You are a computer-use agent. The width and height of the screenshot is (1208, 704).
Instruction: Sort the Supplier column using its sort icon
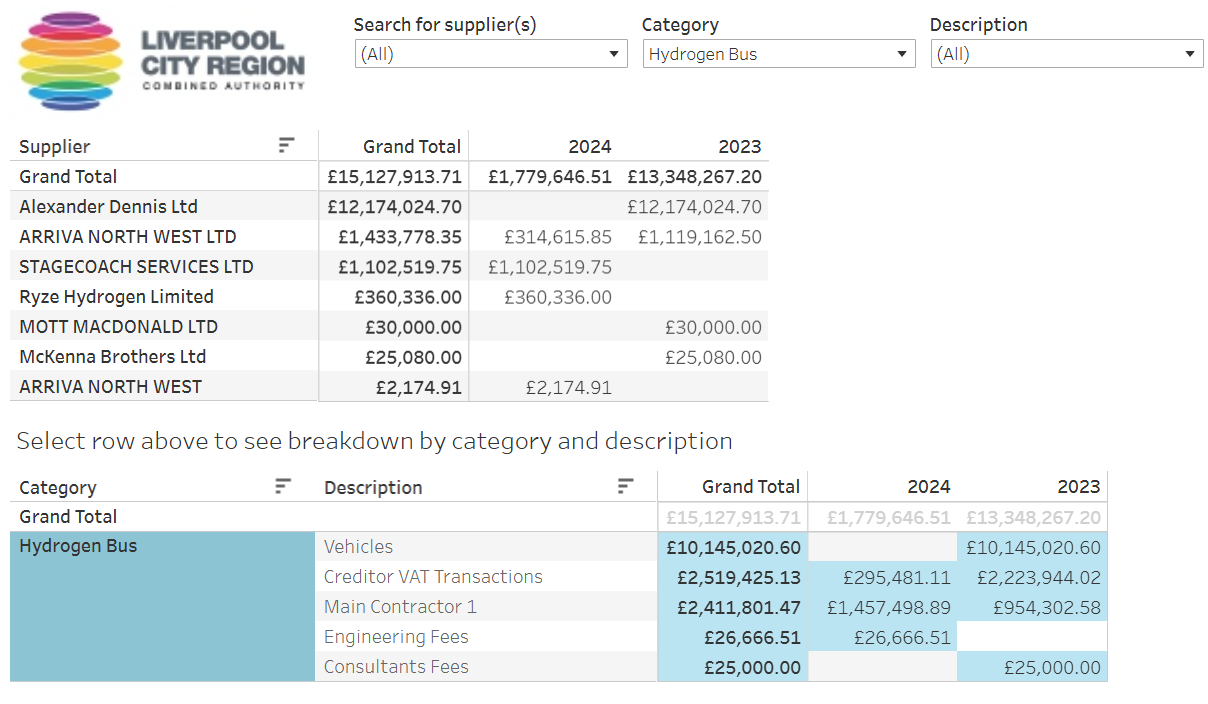(x=286, y=146)
